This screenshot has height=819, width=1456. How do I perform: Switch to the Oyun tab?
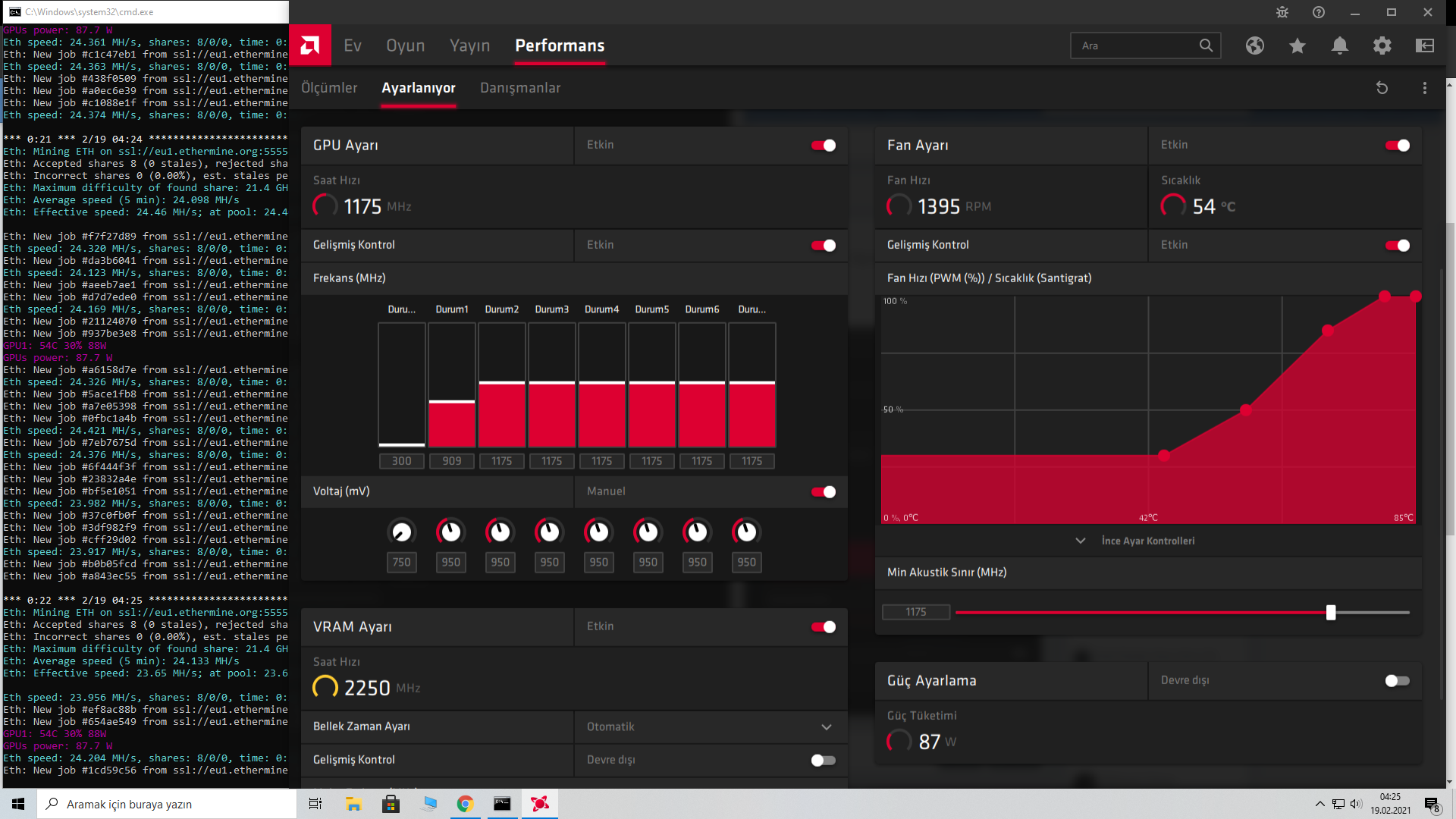click(406, 45)
